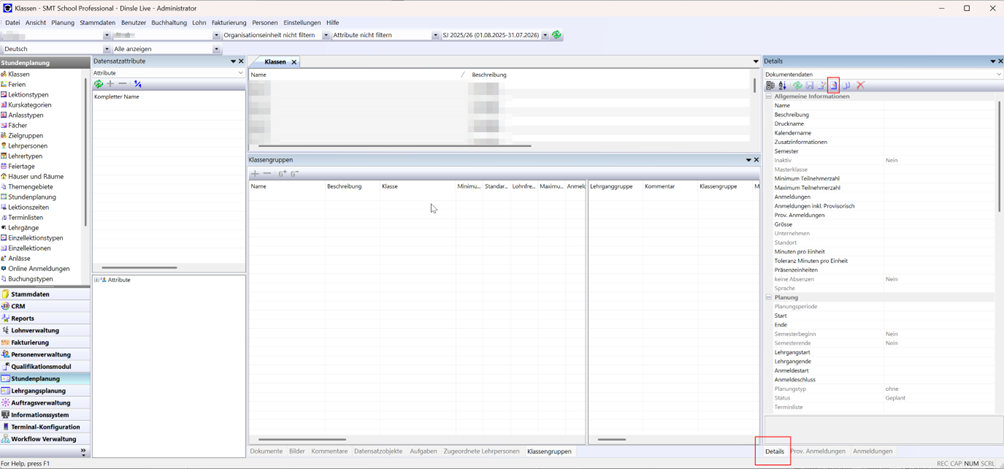Close the Klassen document tab
Image resolution: width=1004 pixels, height=469 pixels.
294,62
